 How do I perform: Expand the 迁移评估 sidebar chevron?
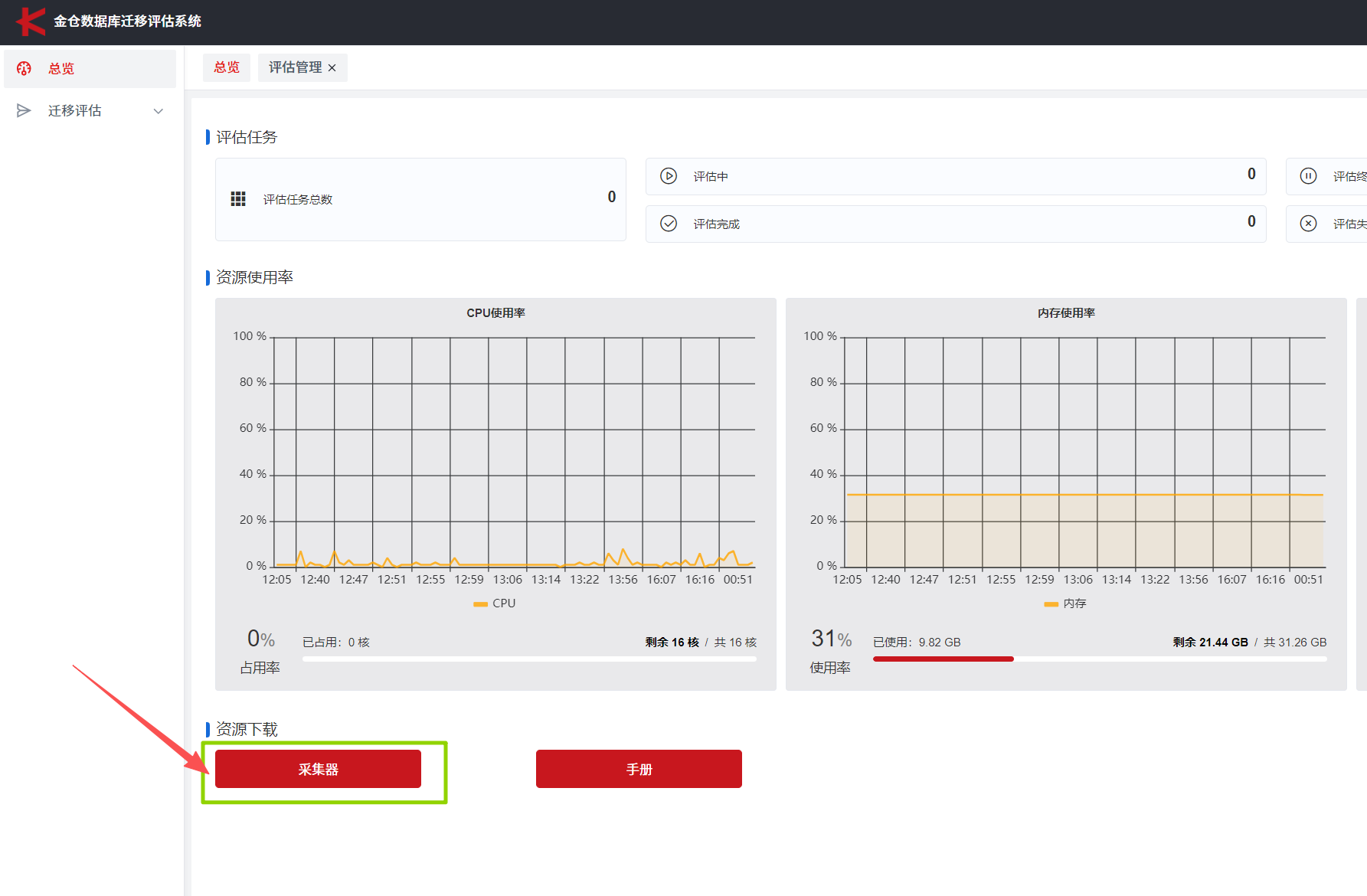click(x=159, y=111)
